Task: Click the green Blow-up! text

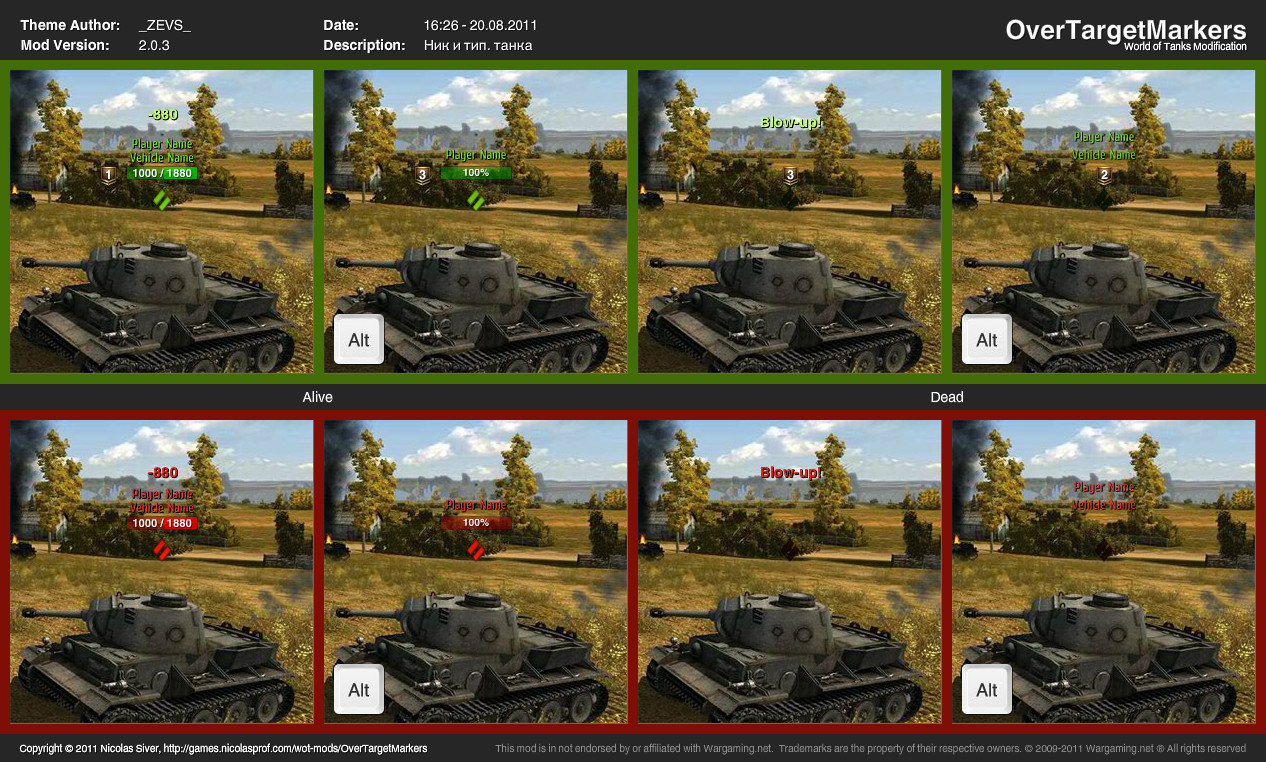Action: point(790,122)
